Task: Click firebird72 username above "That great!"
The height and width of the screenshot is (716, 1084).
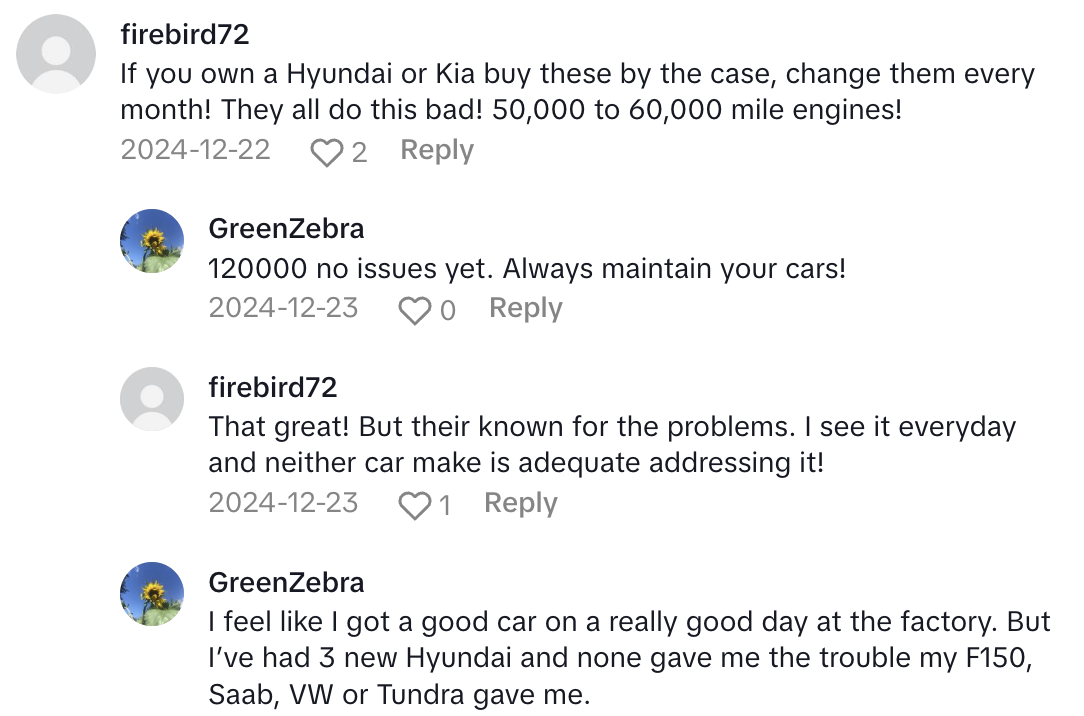Action: click(273, 387)
